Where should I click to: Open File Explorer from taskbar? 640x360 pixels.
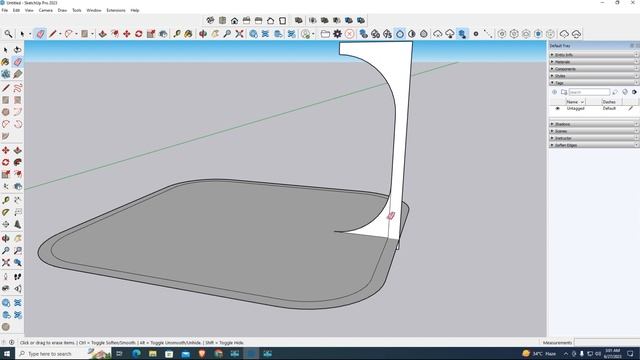pos(153,353)
